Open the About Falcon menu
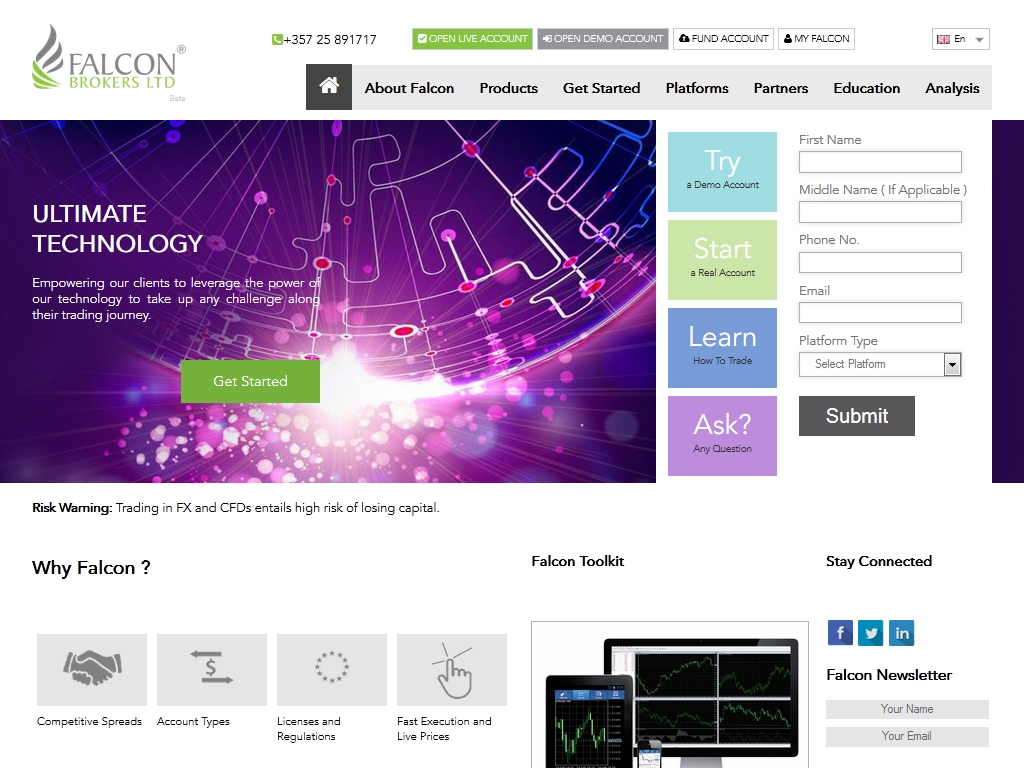1024x768 pixels. [x=409, y=88]
